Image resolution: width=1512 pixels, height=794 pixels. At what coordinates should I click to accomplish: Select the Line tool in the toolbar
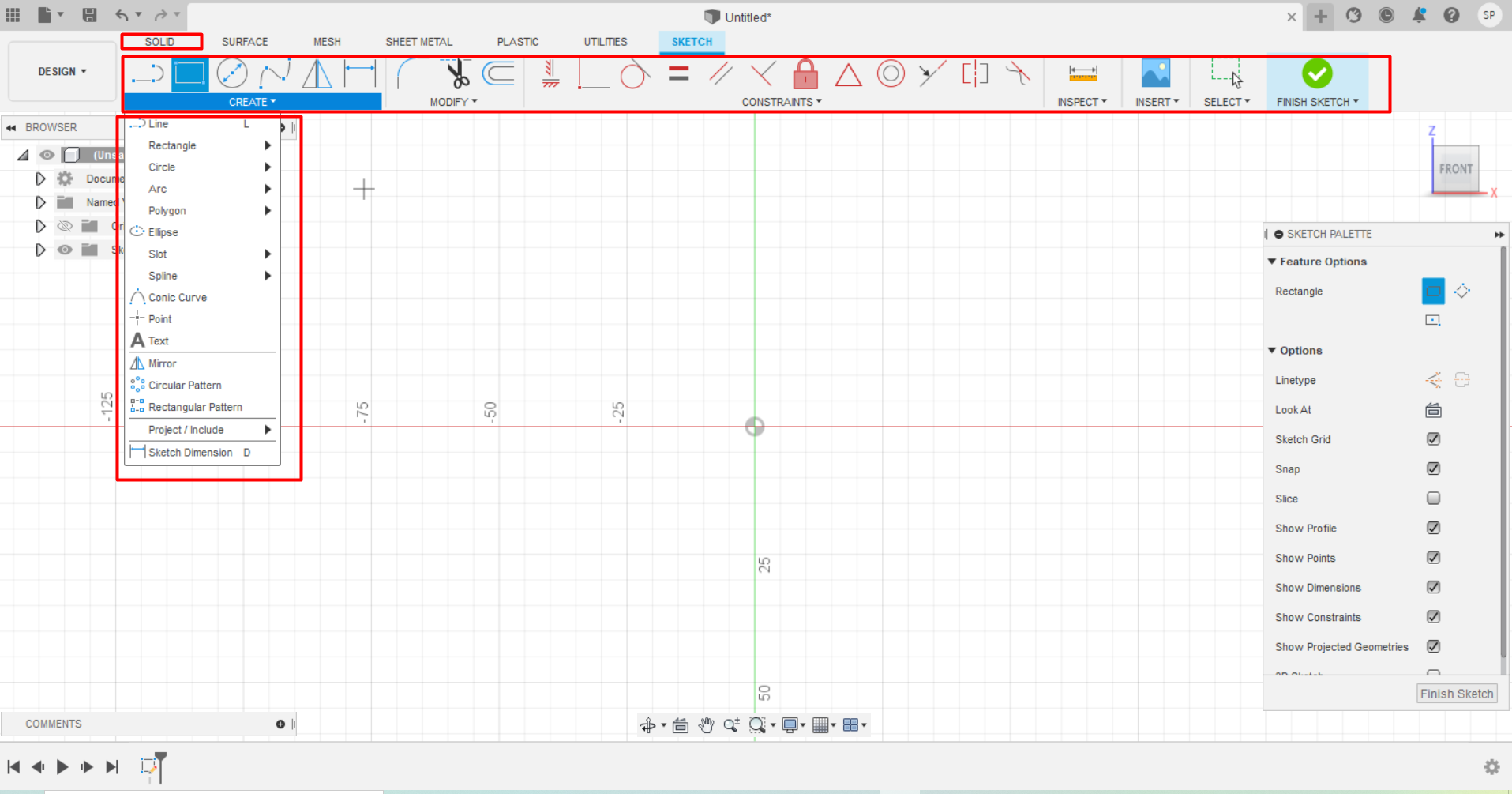pyautogui.click(x=148, y=74)
